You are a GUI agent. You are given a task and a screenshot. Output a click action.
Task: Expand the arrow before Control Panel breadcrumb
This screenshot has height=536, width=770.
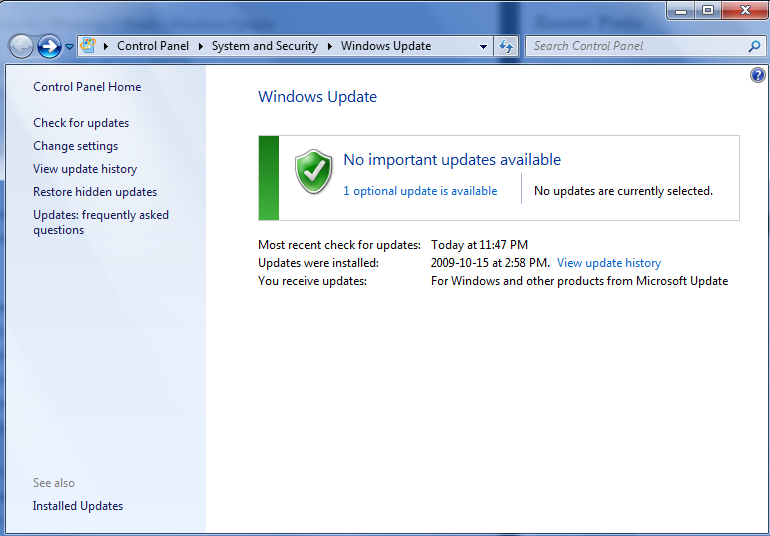106,46
